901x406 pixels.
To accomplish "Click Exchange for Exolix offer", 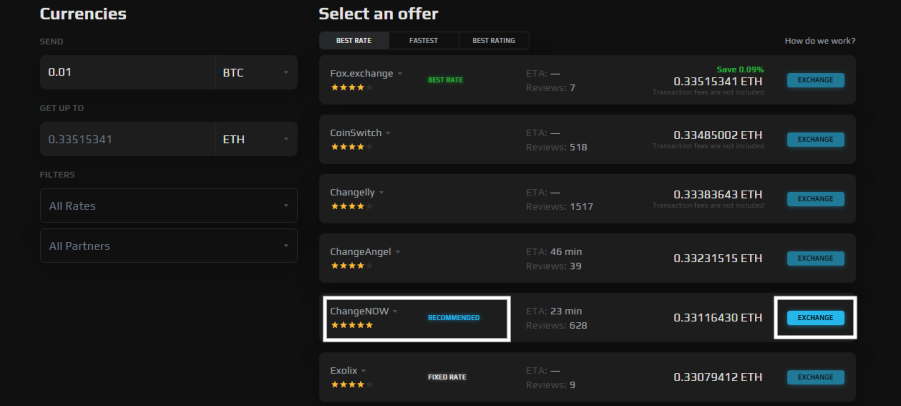I will click(815, 377).
